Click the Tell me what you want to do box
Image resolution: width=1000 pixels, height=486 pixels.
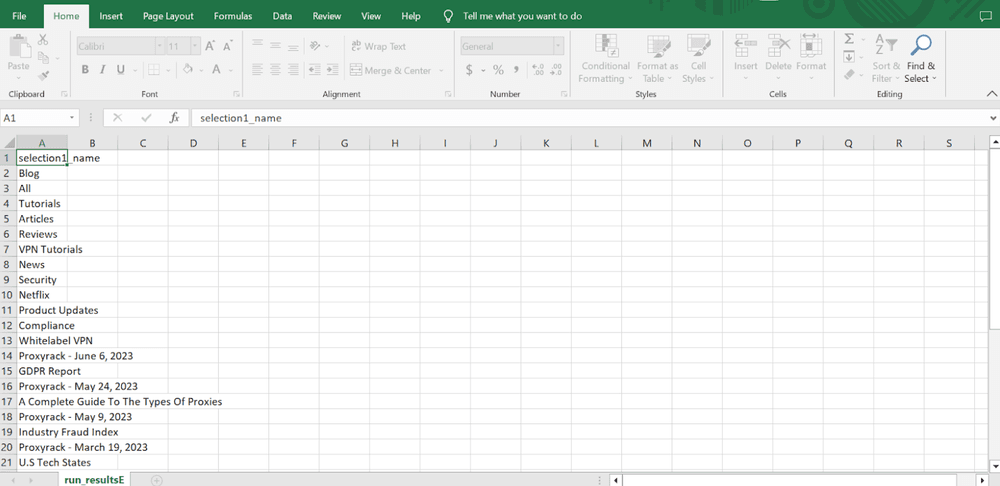tap(522, 16)
